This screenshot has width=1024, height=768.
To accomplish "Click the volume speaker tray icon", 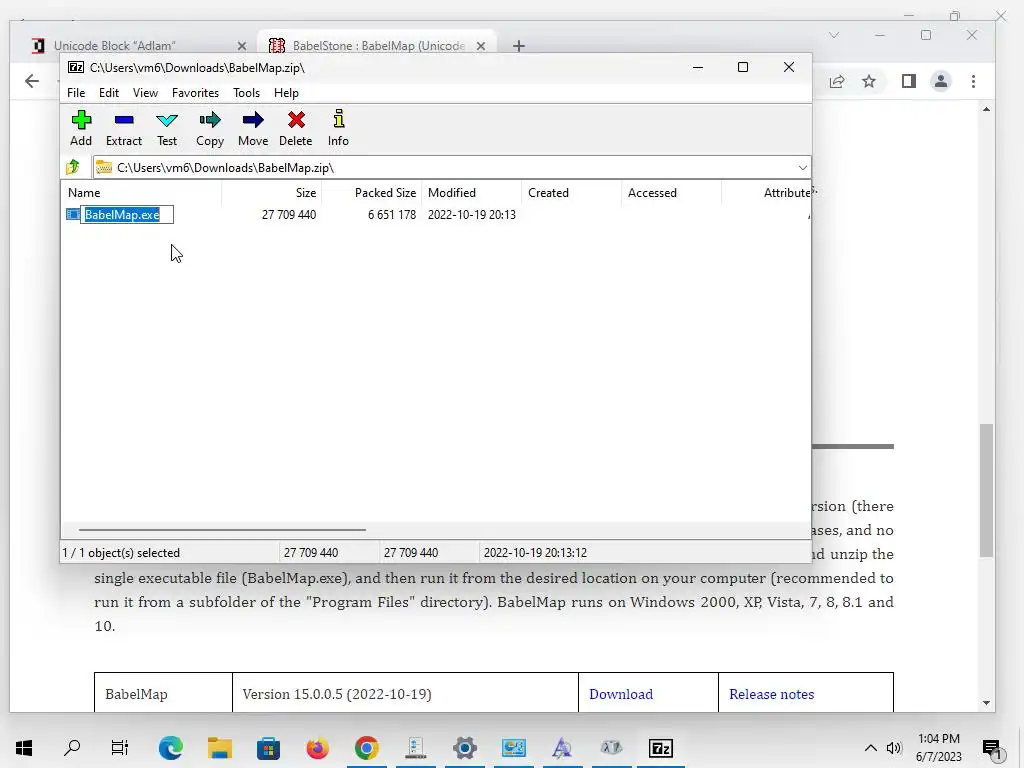I will pyautogui.click(x=893, y=748).
